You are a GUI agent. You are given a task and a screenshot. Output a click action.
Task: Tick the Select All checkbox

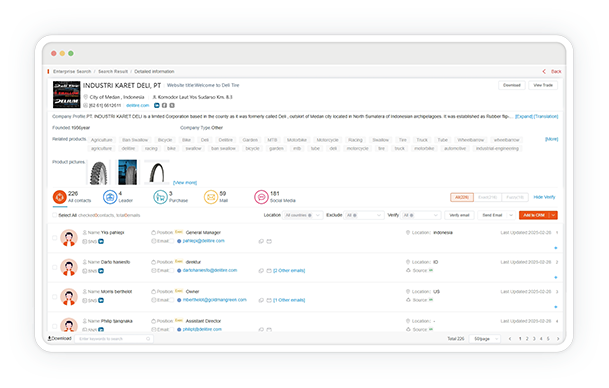pyautogui.click(x=54, y=215)
